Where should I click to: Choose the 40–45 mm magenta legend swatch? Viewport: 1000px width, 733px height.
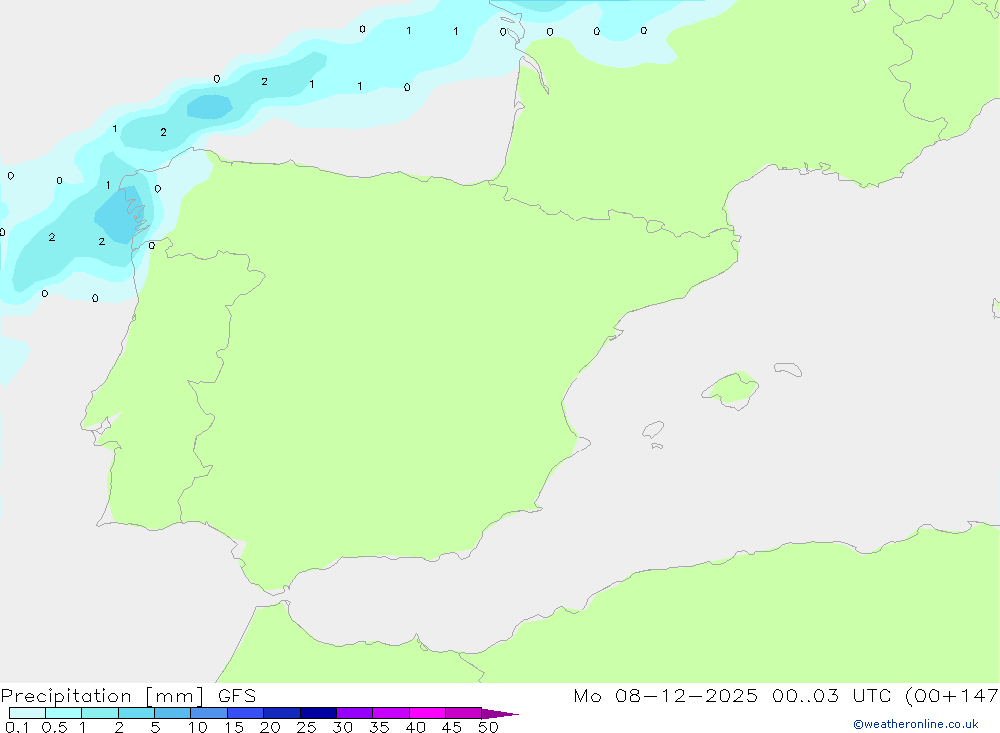[427, 713]
